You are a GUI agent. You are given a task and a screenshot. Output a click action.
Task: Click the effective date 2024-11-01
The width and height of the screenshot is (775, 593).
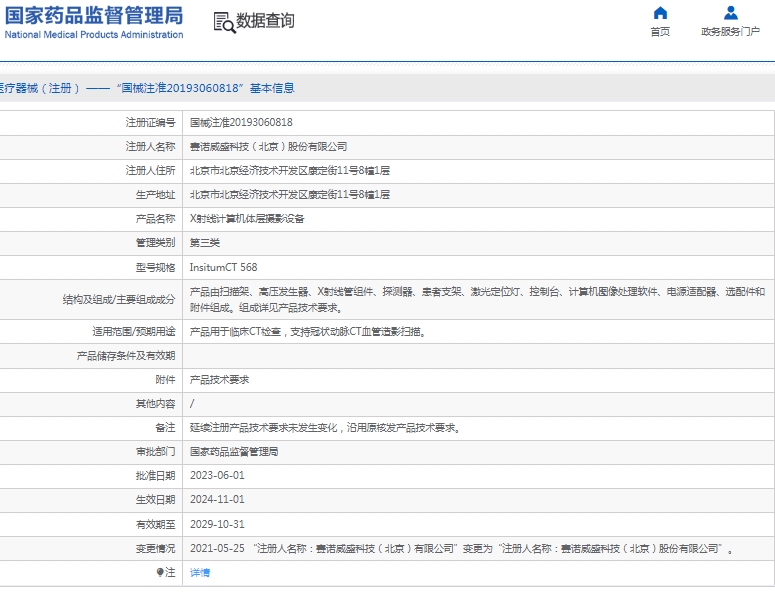(x=217, y=500)
